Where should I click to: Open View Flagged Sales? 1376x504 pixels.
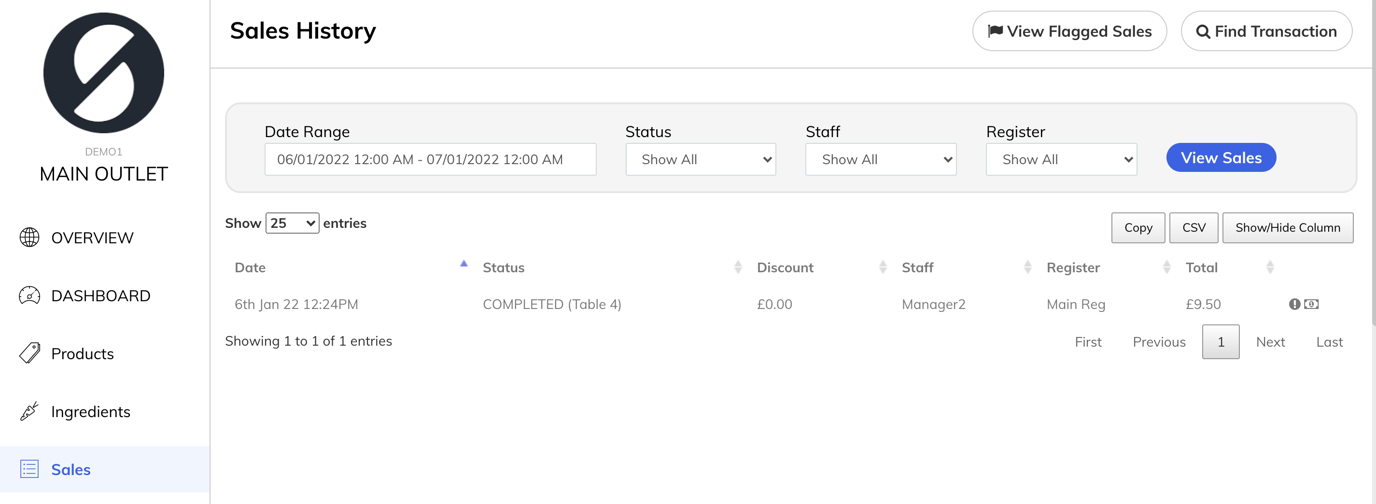click(x=1069, y=31)
